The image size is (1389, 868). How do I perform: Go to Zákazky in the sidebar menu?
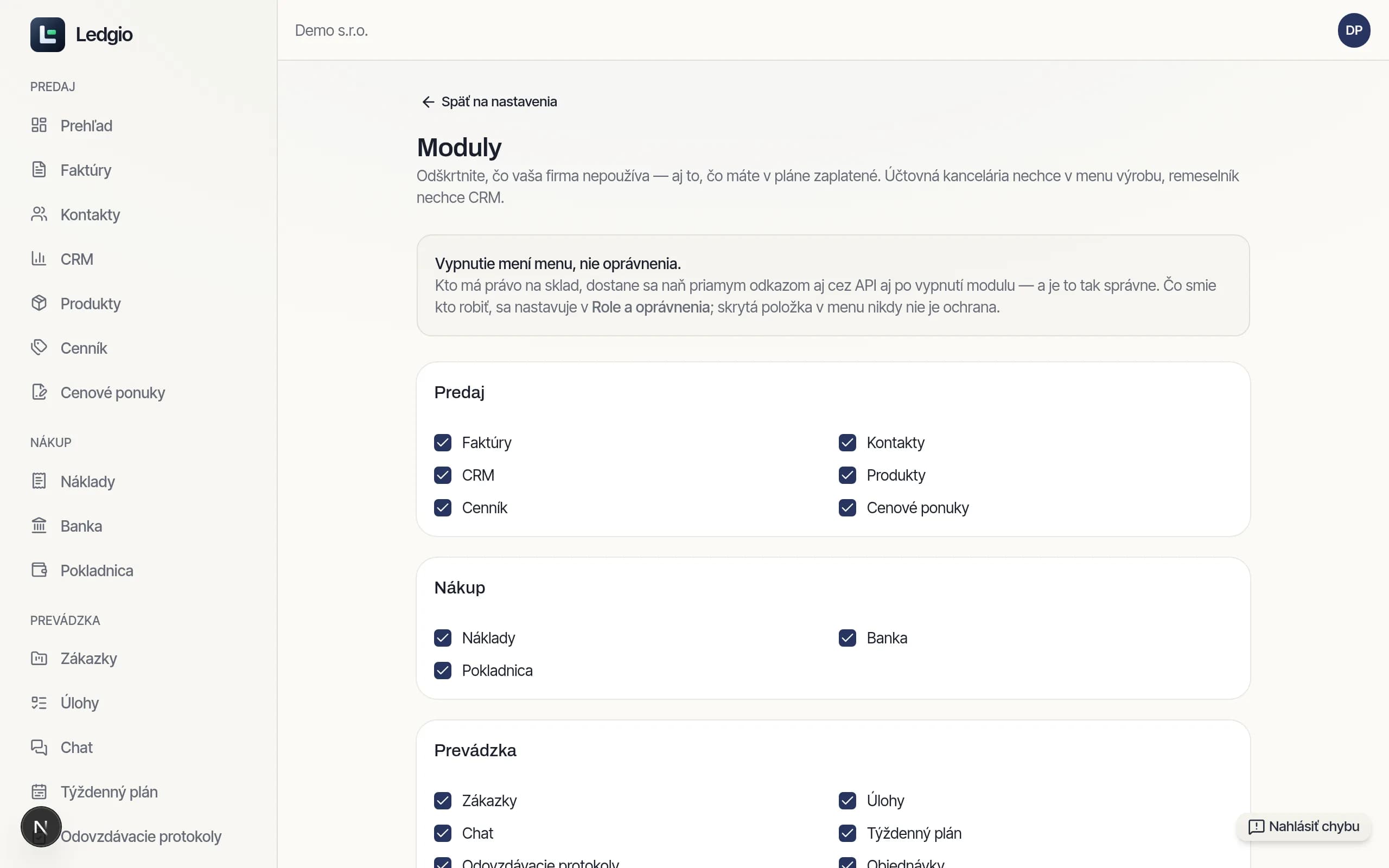(88, 659)
